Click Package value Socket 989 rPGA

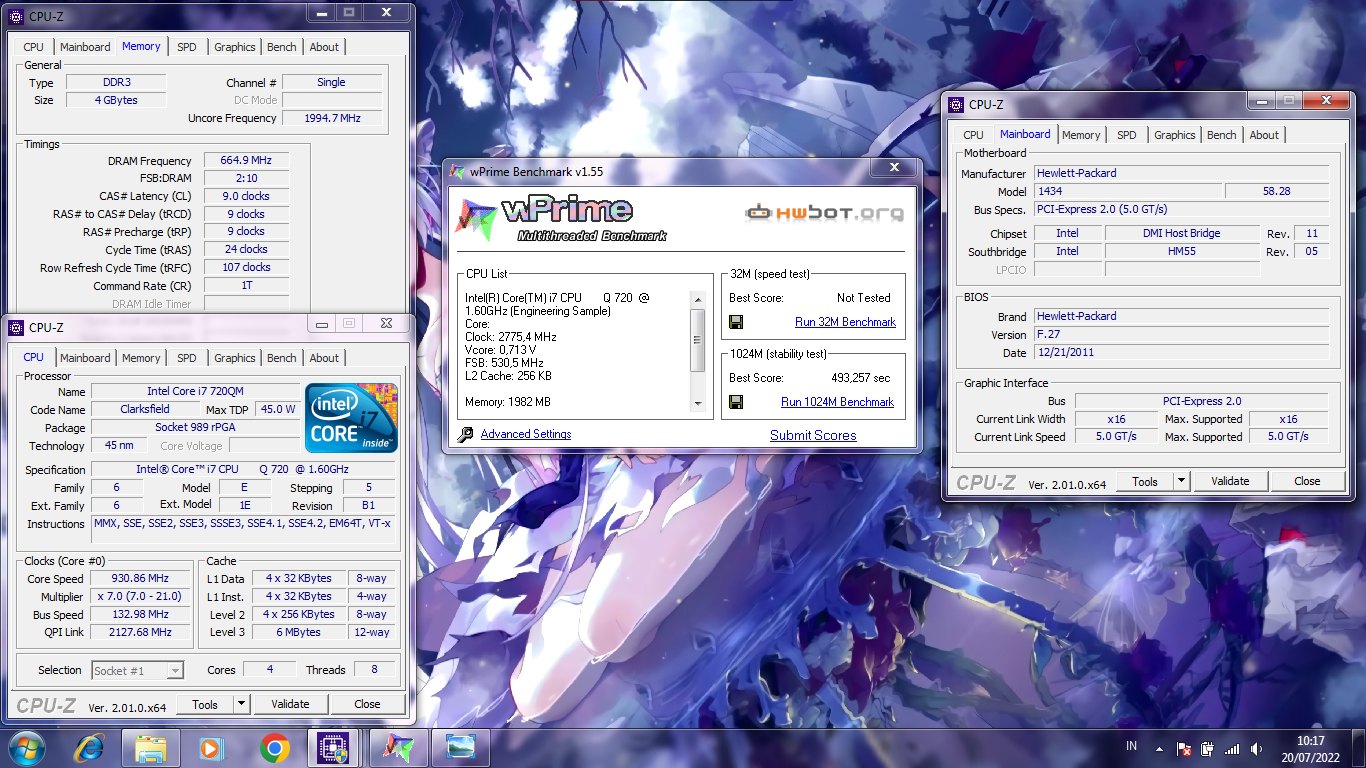(x=195, y=427)
